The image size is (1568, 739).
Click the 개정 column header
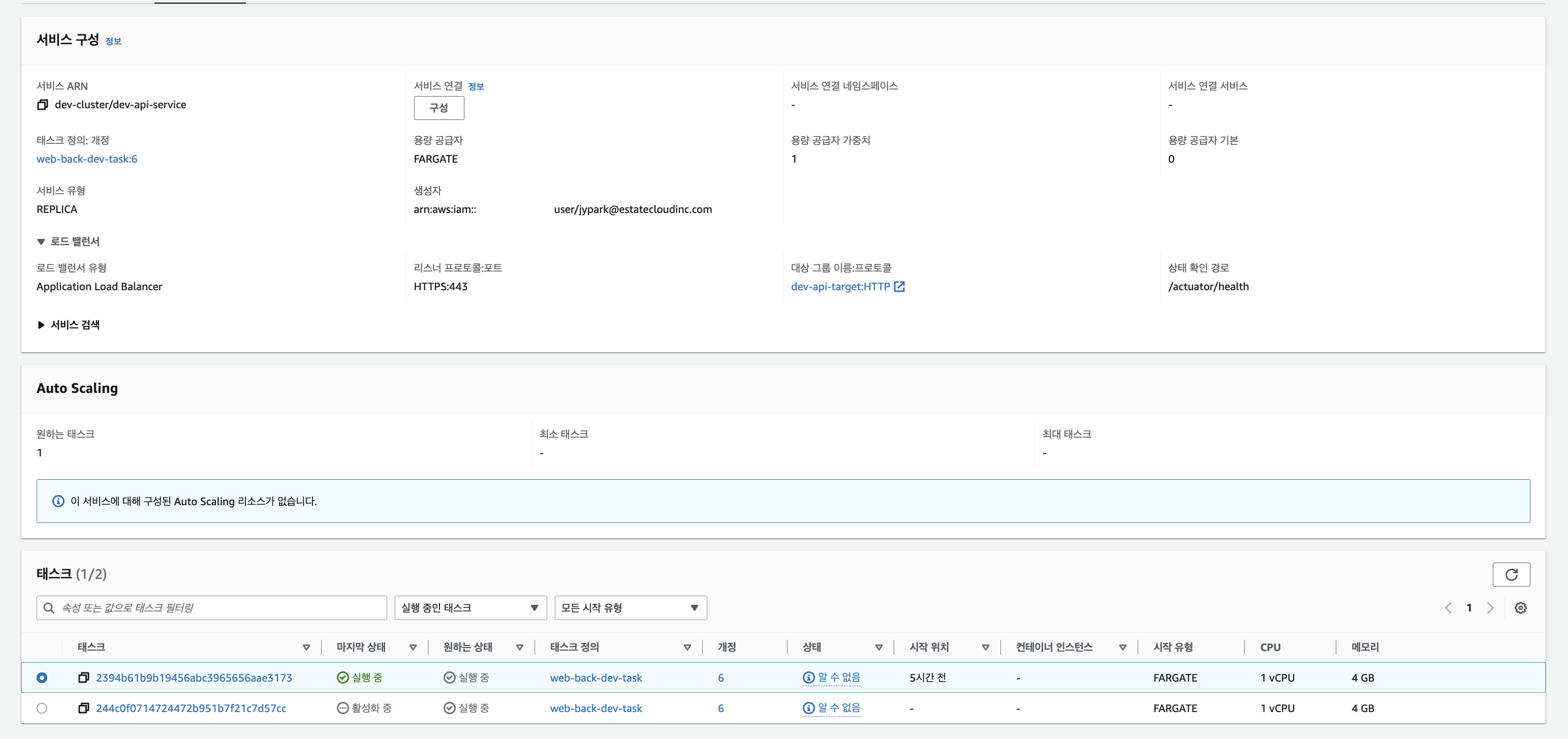point(727,647)
